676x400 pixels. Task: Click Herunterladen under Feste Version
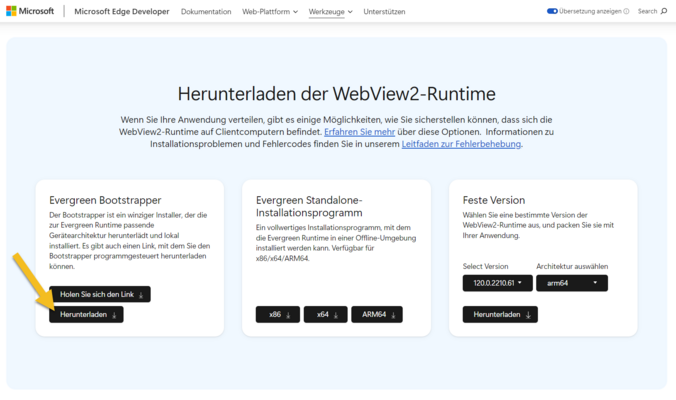pyautogui.click(x=499, y=314)
